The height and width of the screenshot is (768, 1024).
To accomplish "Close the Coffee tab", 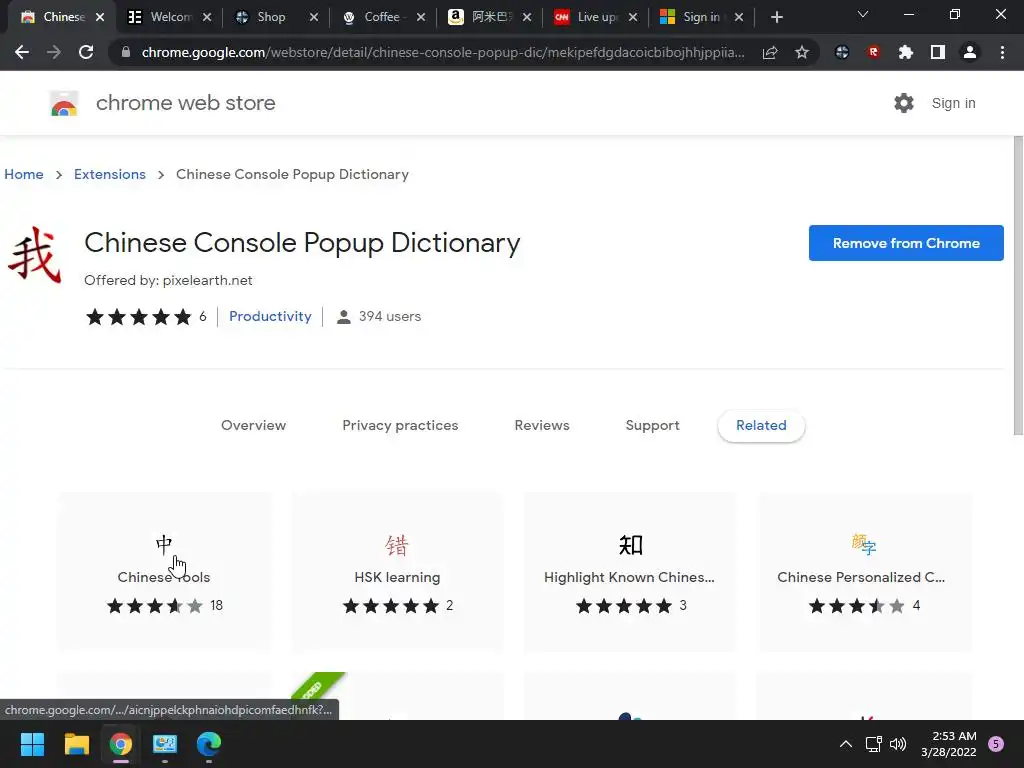I will pos(421,18).
